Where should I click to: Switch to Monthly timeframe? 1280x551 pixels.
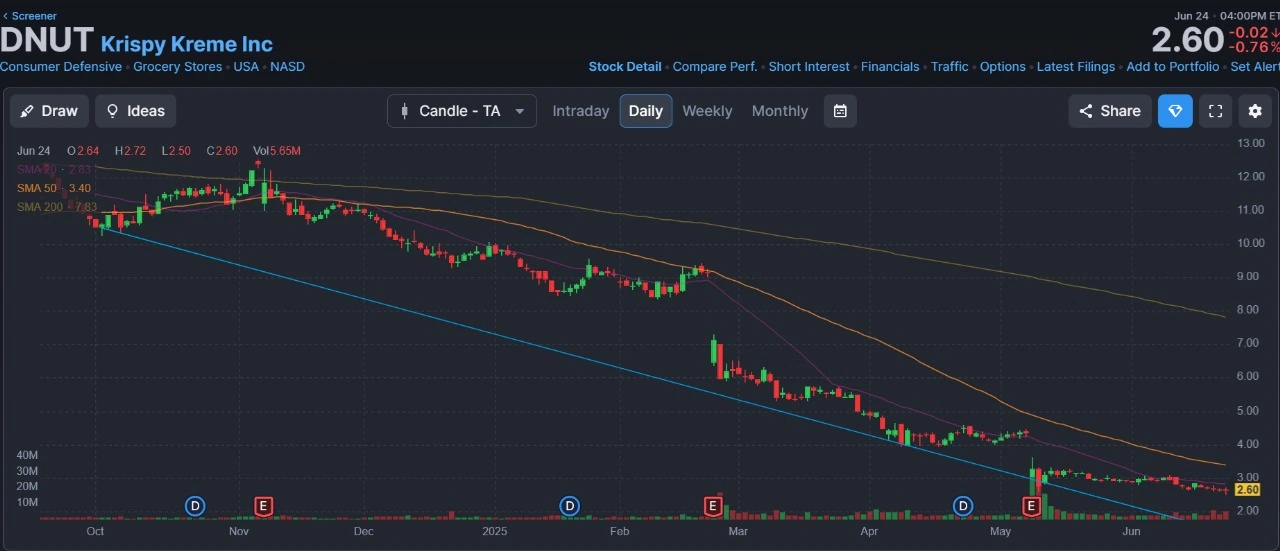(x=780, y=111)
